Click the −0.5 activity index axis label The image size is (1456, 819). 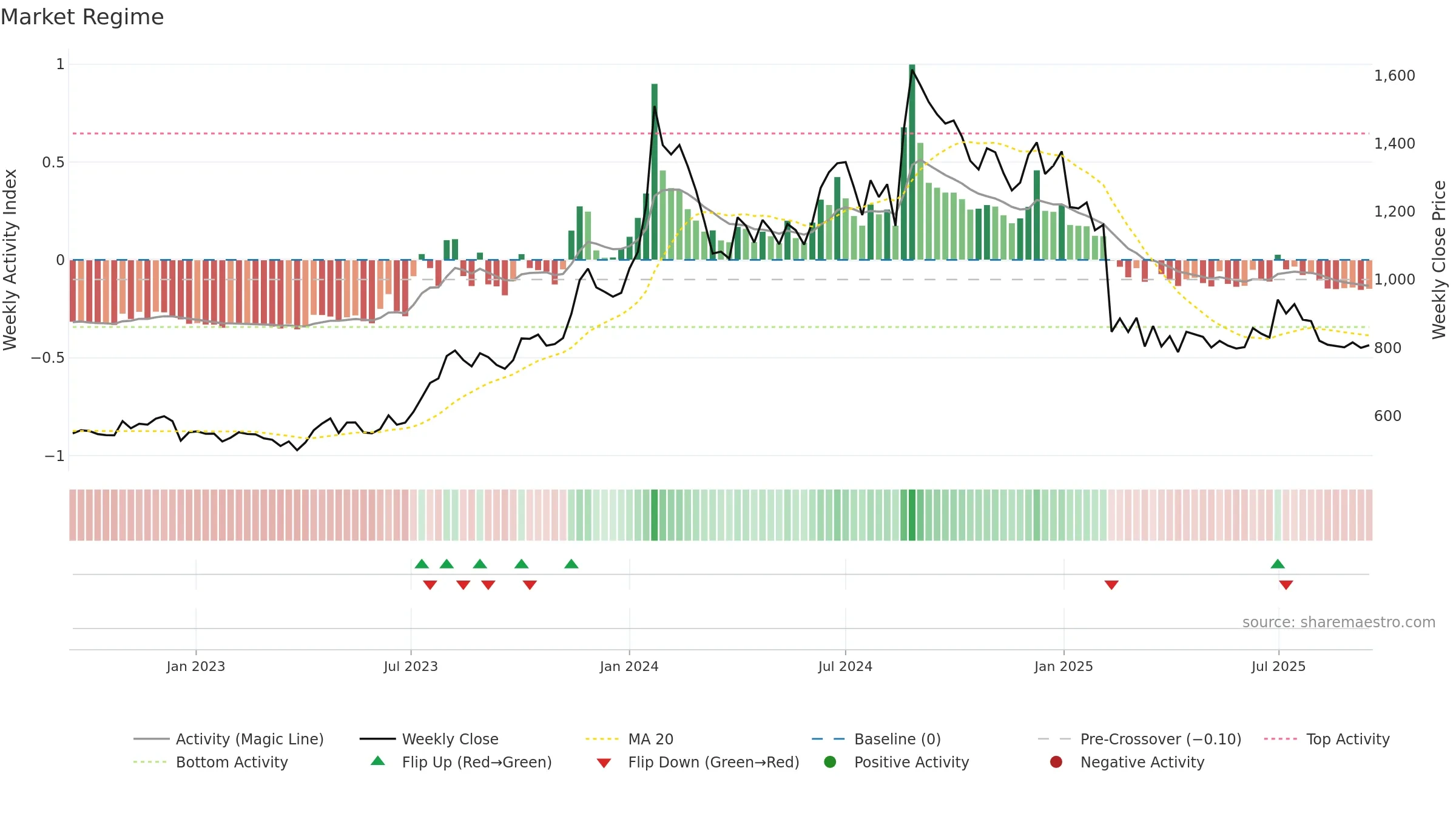pos(48,358)
